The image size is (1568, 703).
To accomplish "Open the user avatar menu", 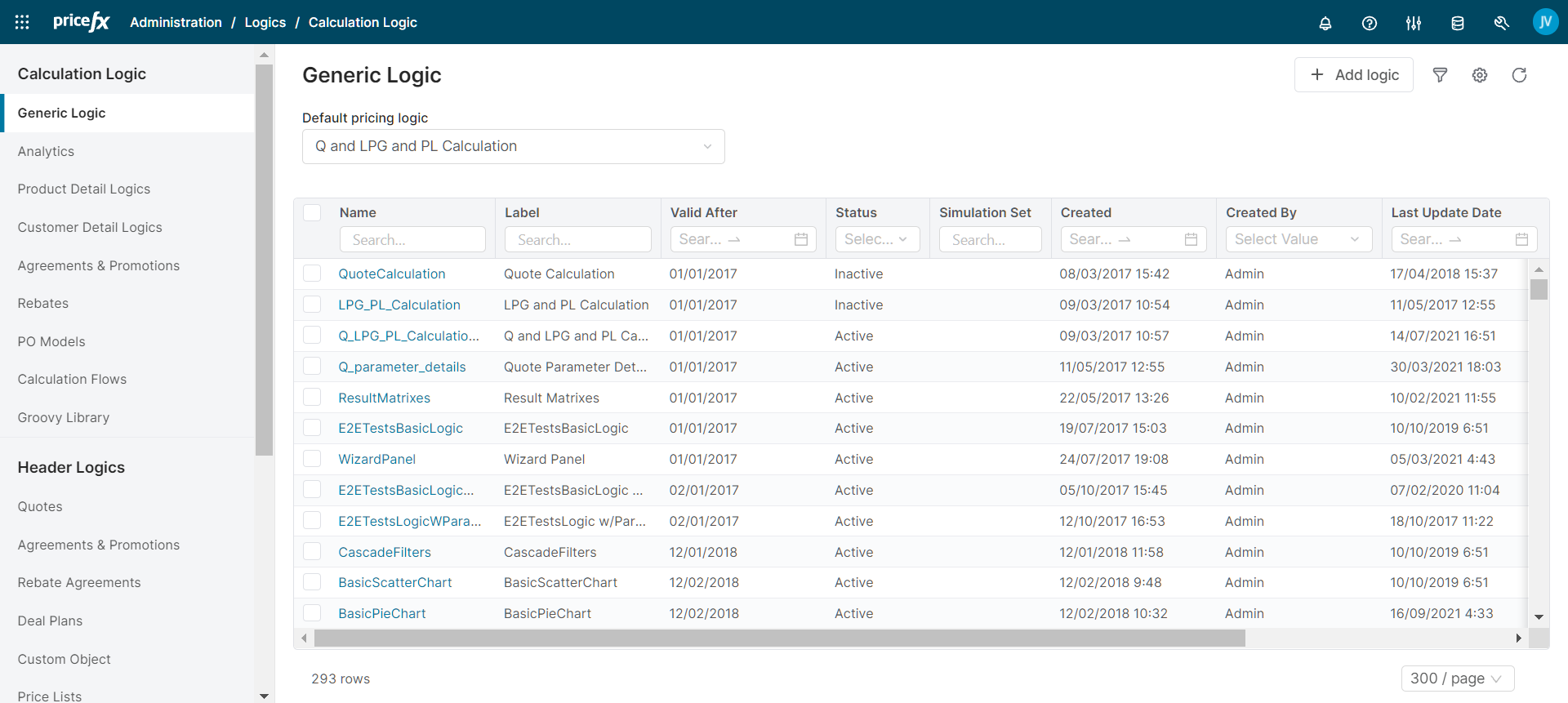I will pyautogui.click(x=1545, y=22).
